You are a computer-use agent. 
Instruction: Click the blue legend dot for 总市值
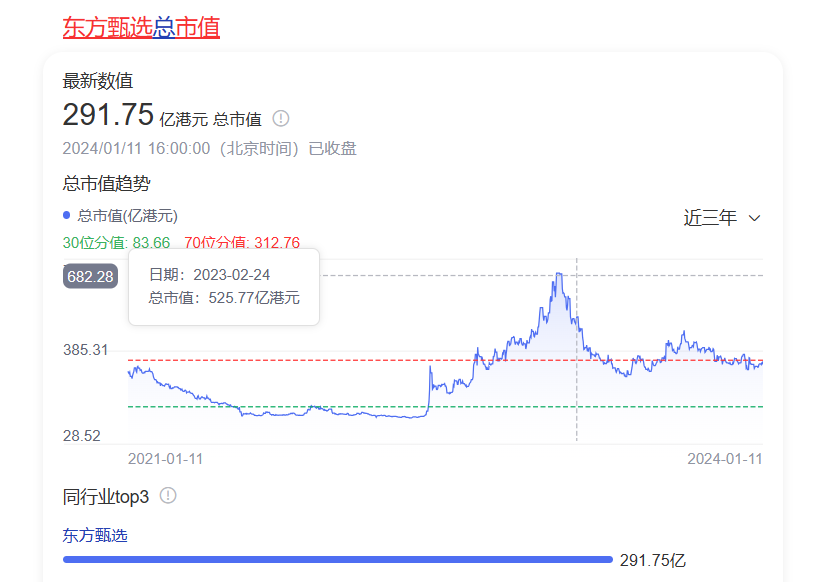click(x=67, y=215)
